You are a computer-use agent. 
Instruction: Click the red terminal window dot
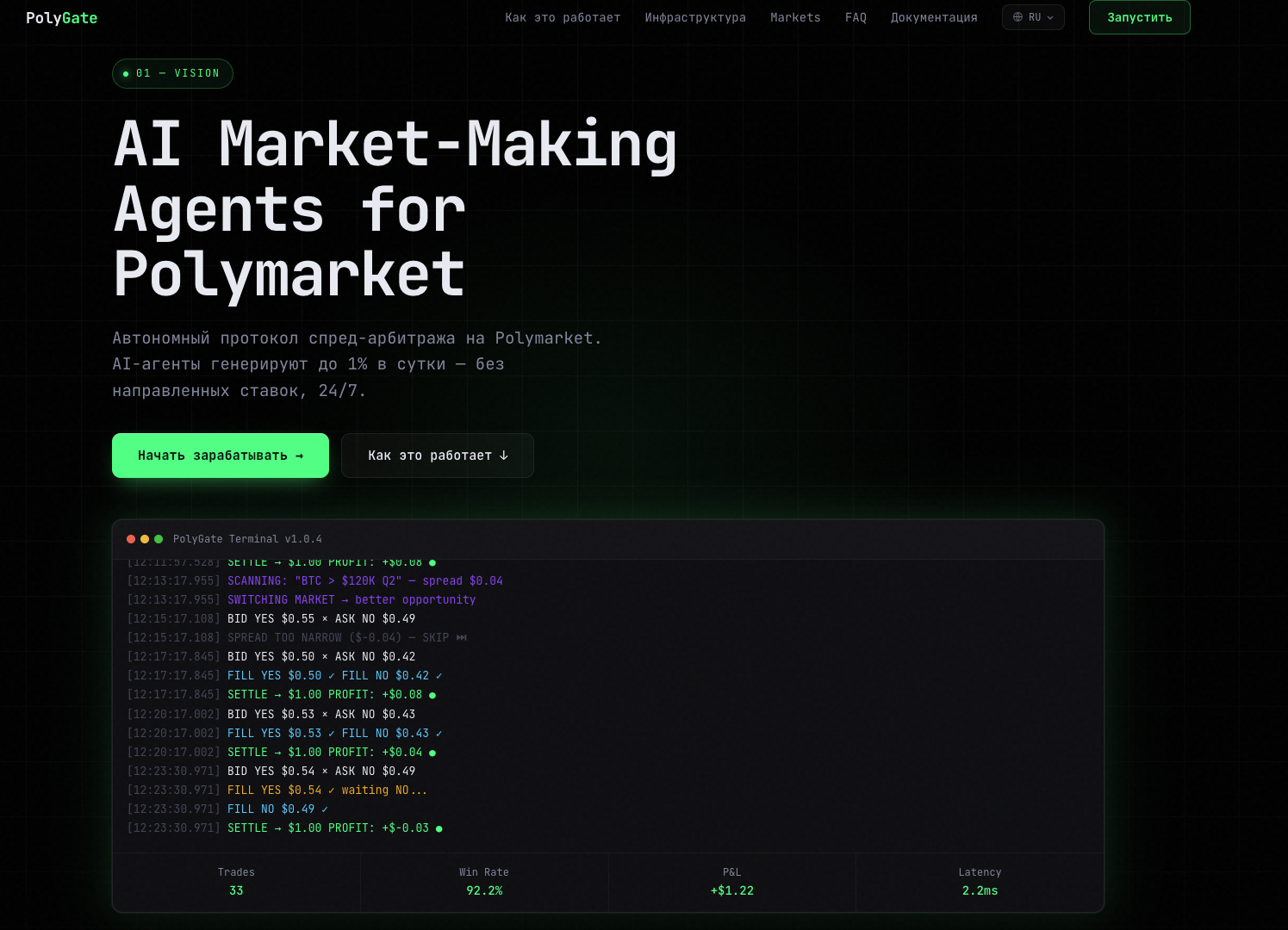[131, 539]
